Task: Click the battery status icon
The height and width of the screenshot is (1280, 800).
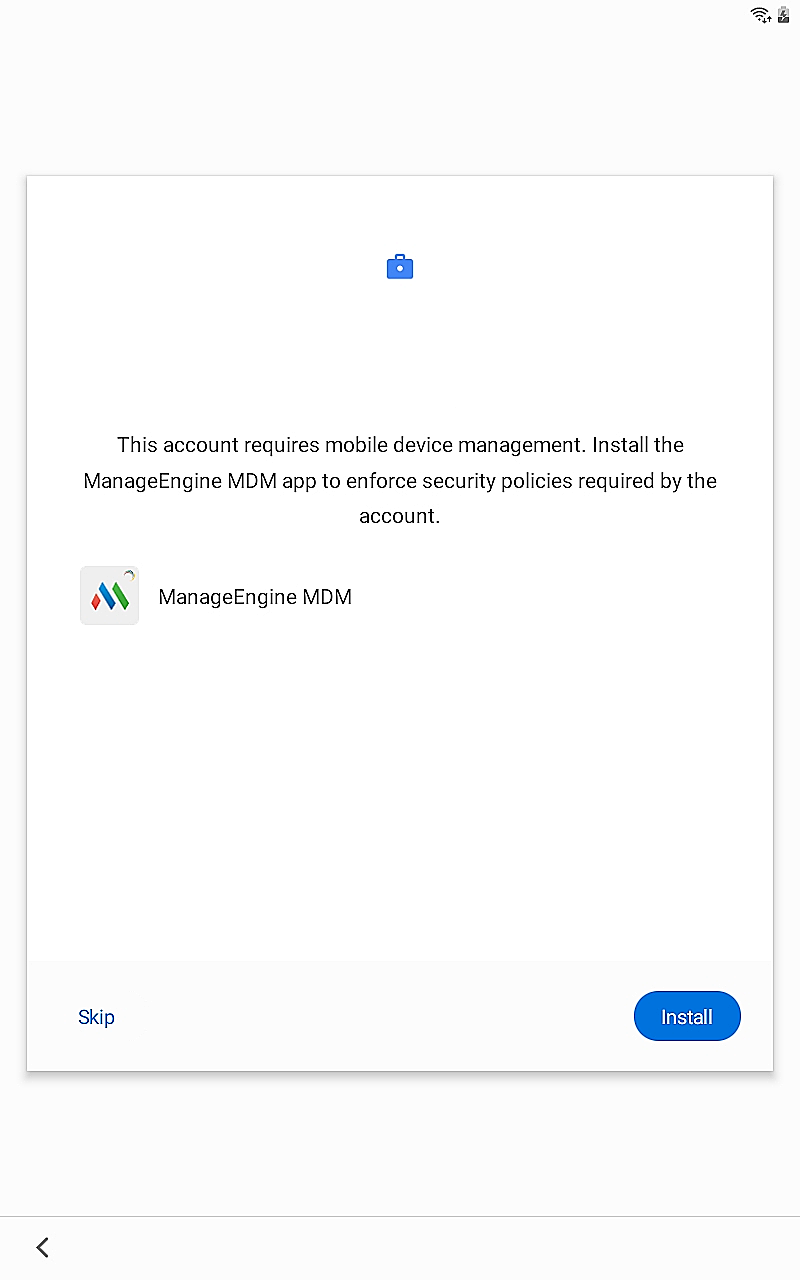Action: point(784,14)
